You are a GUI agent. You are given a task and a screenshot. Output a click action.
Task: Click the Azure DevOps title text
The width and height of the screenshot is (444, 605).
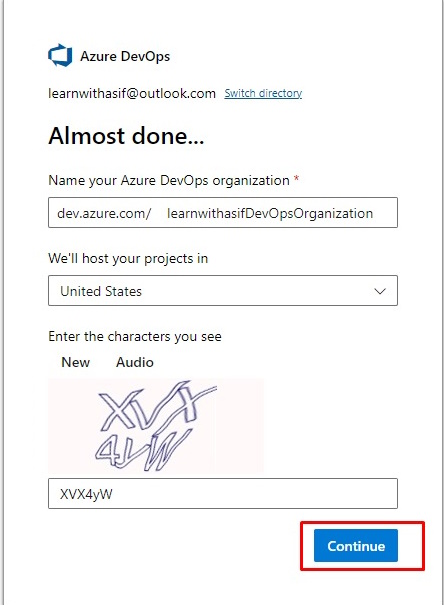coord(125,56)
